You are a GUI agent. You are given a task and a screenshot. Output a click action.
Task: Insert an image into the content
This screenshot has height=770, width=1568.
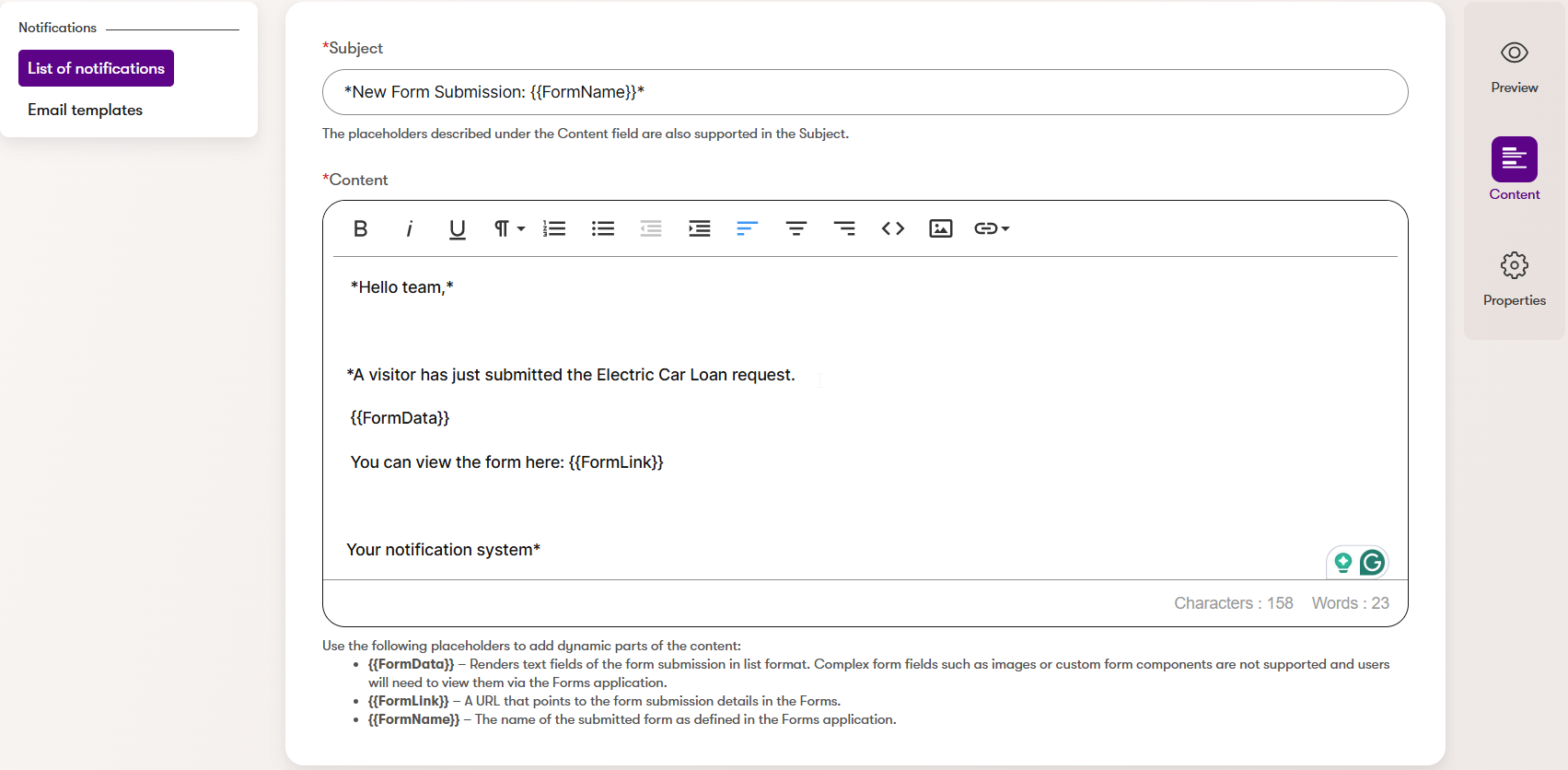point(941,228)
